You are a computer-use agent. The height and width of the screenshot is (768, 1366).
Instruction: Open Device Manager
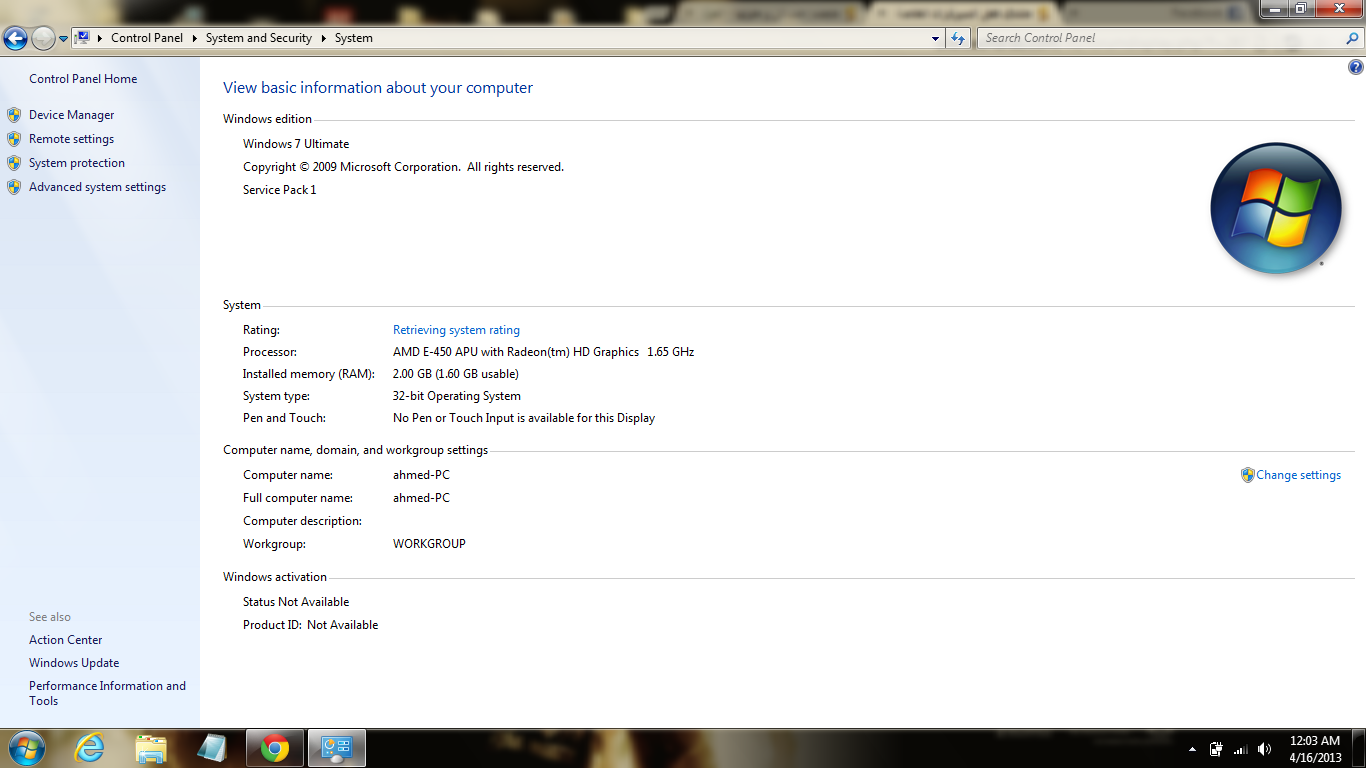tap(72, 115)
